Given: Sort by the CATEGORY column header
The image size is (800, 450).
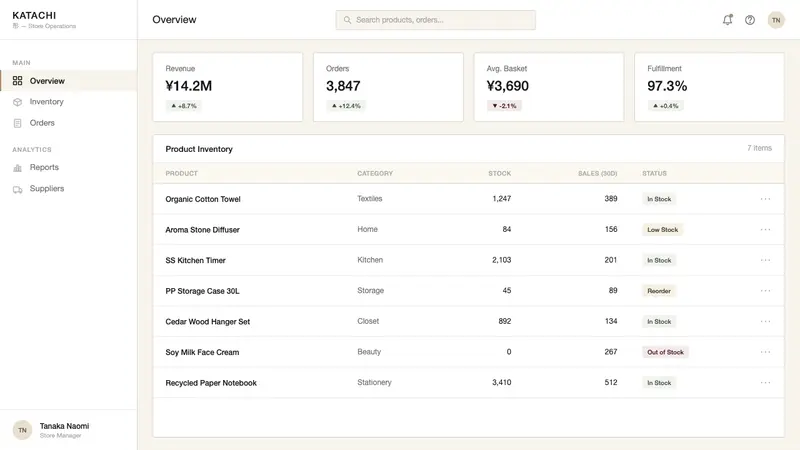Looking at the screenshot, I should point(375,173).
